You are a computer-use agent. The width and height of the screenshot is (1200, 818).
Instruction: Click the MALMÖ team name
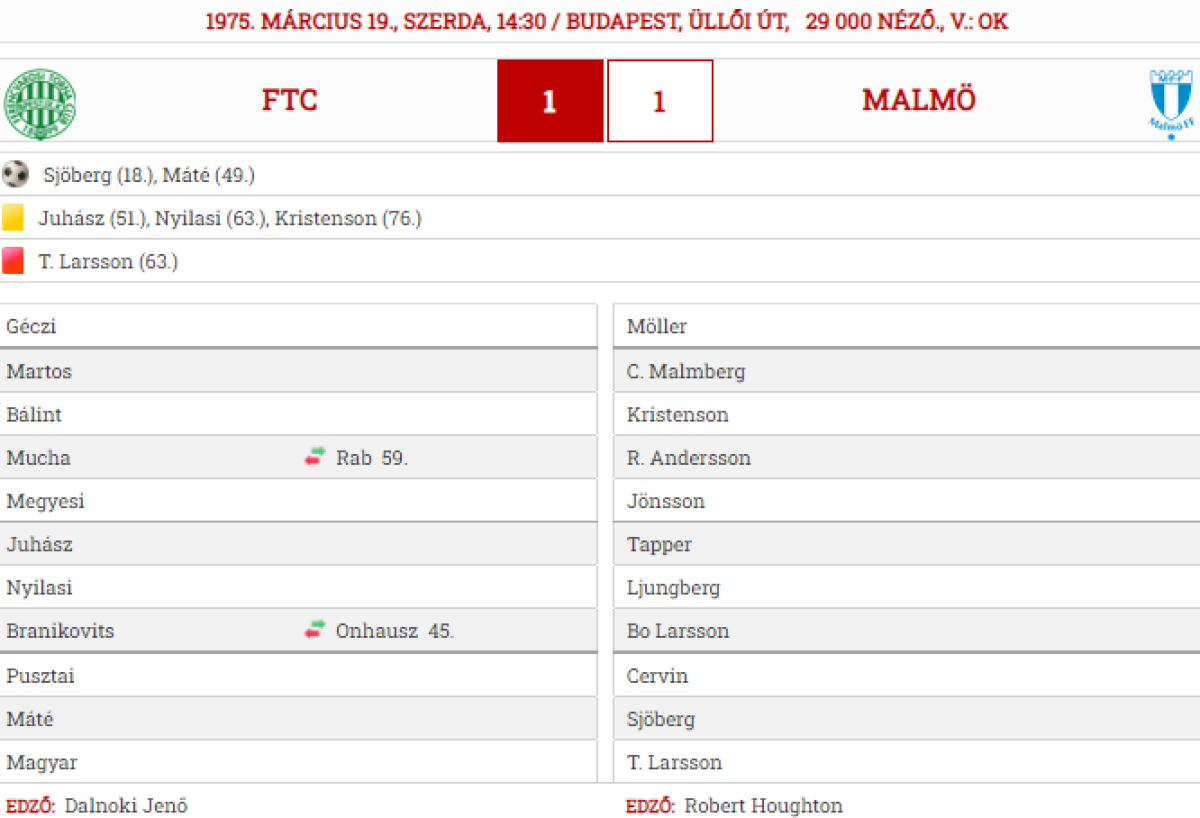[x=918, y=101]
